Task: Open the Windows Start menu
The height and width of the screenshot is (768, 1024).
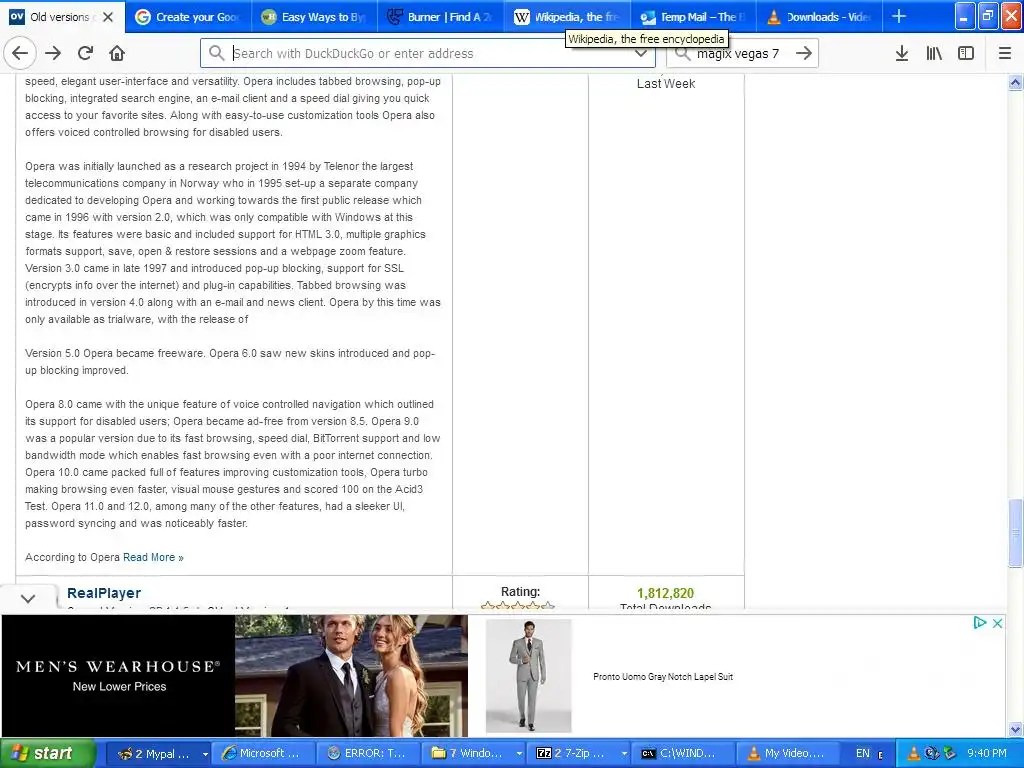Action: tap(47, 753)
